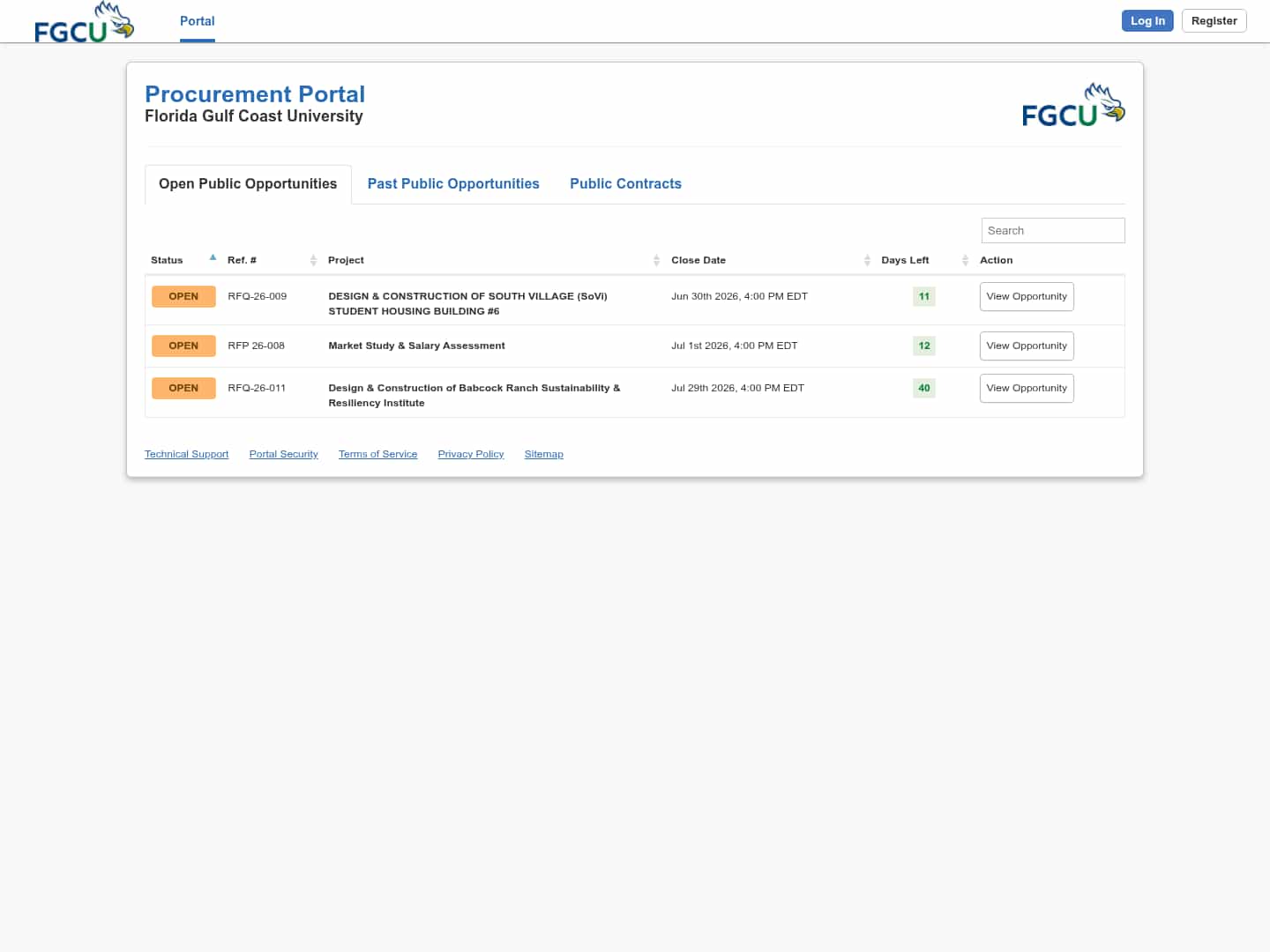Select Market Study & Salary Assessment project title
Screen dimensions: 1270x952
click(416, 346)
